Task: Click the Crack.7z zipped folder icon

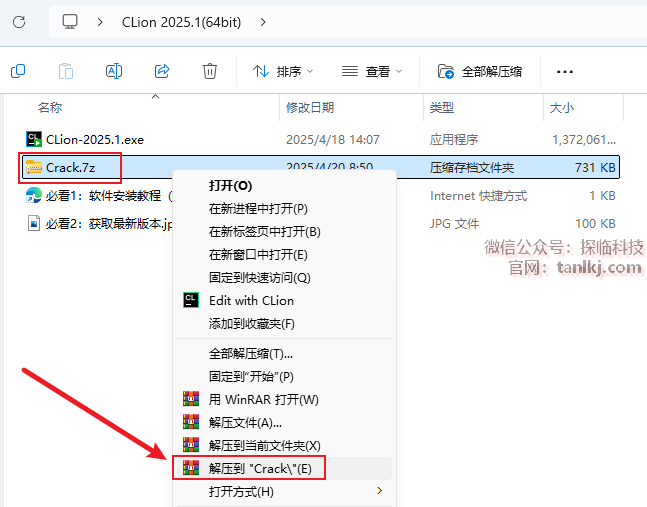Action: click(x=34, y=167)
